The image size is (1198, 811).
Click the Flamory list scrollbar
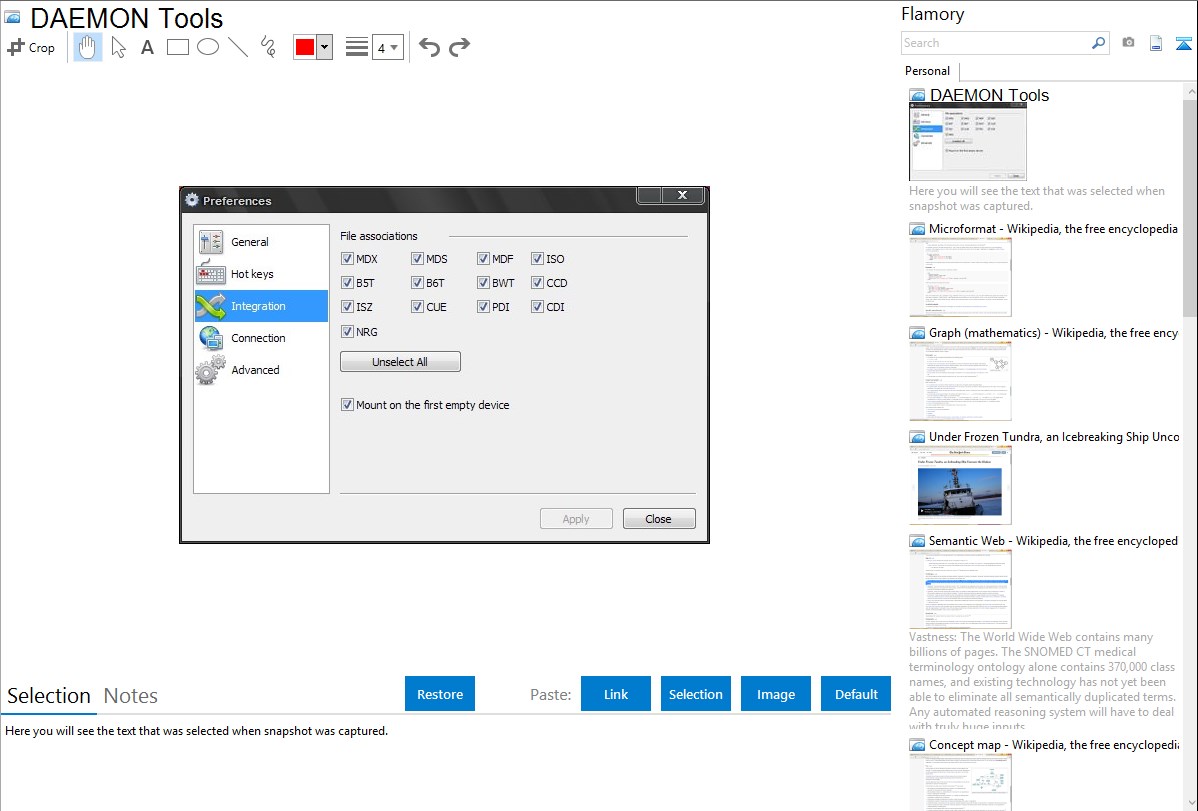pyautogui.click(x=1190, y=206)
